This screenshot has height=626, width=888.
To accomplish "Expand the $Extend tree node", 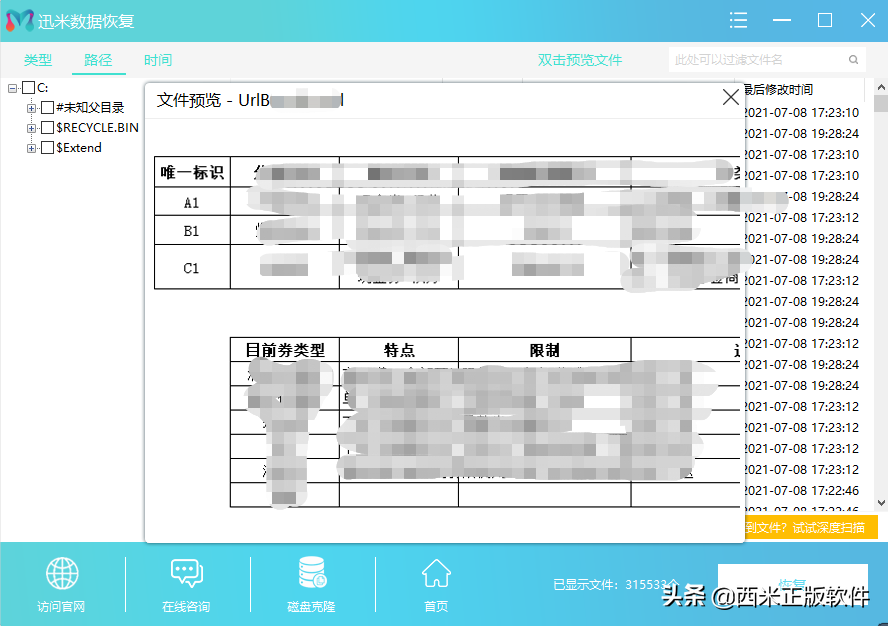I will point(31,147).
